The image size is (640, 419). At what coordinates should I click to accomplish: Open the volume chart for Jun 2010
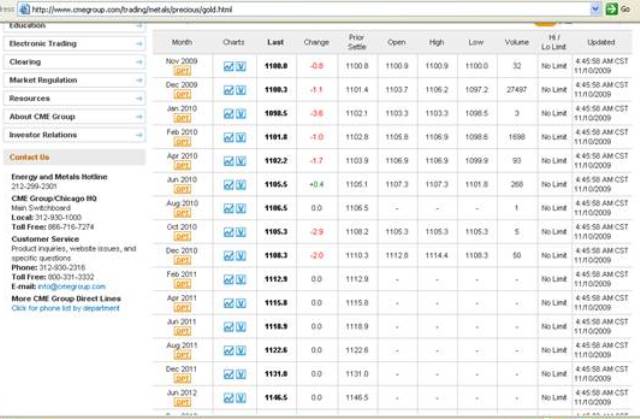[x=241, y=184]
